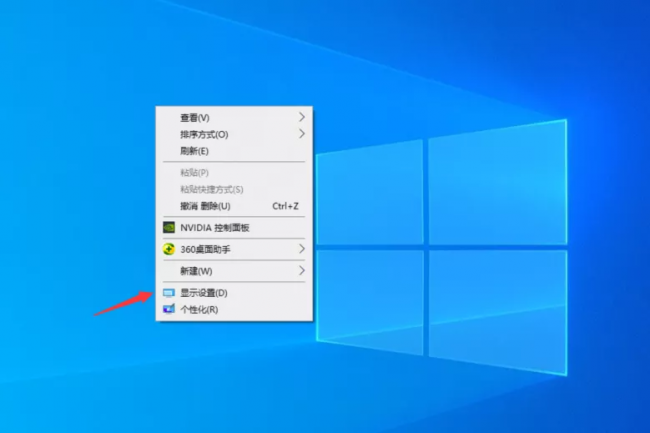Click the greyed 粘贴快捷方式(S) entry

(x=234, y=189)
